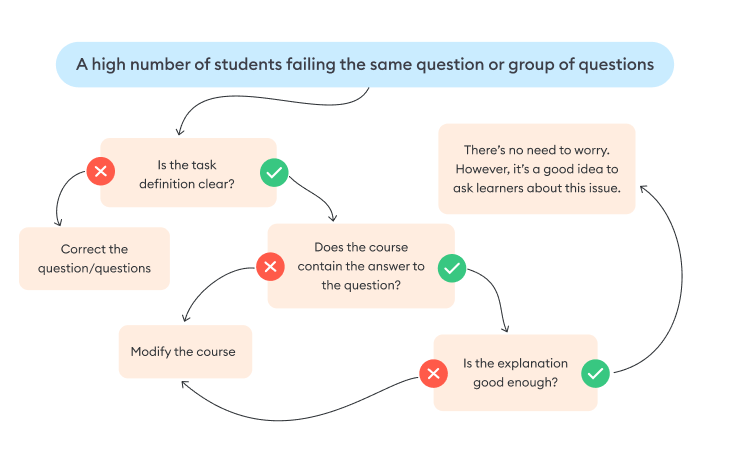Click the long arrow from the explanation question to 'Modify the course'
730x470 pixels.
tap(300, 414)
